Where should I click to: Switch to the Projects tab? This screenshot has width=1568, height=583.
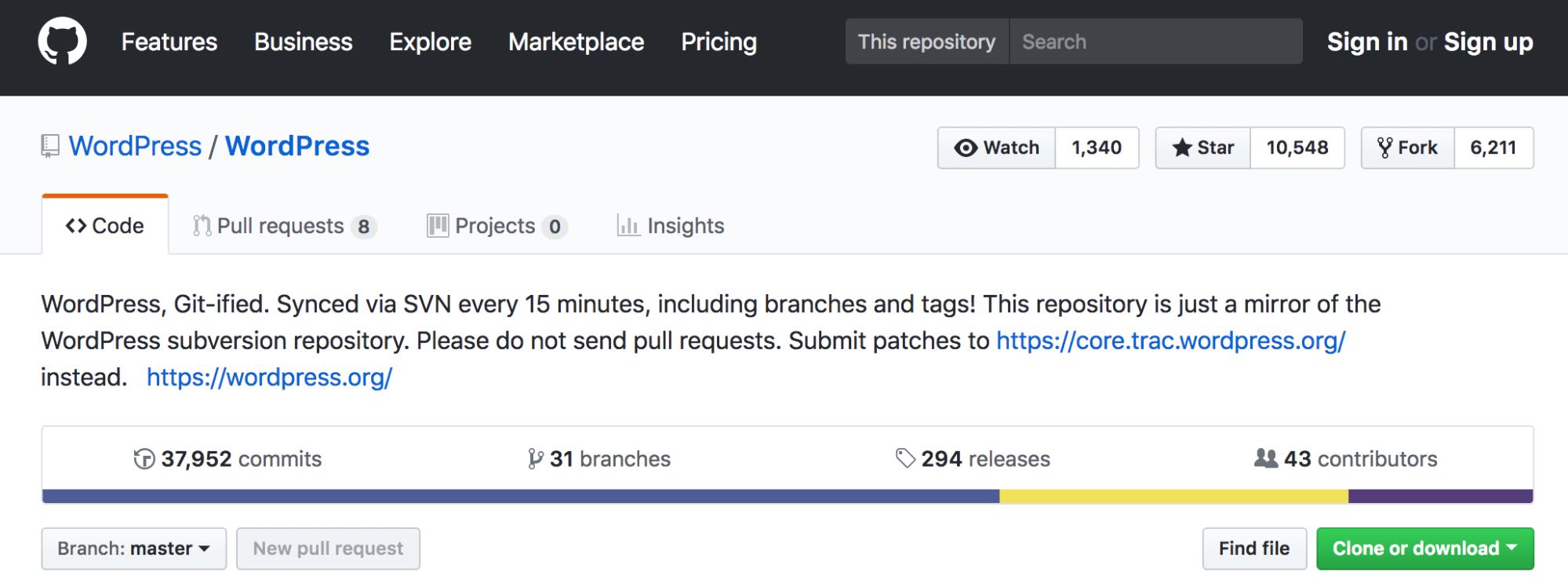[x=495, y=226]
